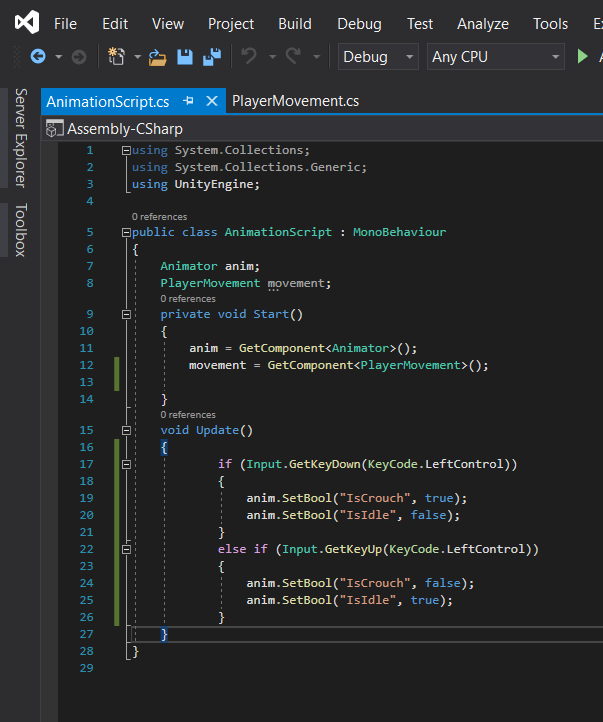Open the Project menu

coord(231,23)
